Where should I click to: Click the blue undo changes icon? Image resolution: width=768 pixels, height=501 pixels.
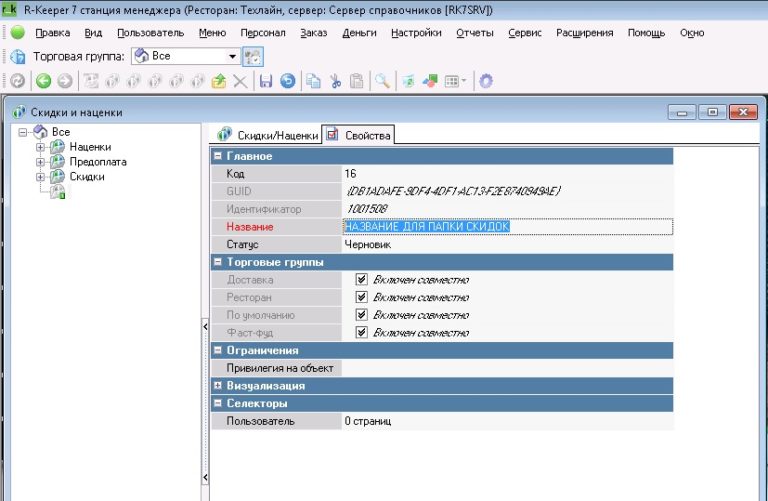pyautogui.click(x=287, y=81)
